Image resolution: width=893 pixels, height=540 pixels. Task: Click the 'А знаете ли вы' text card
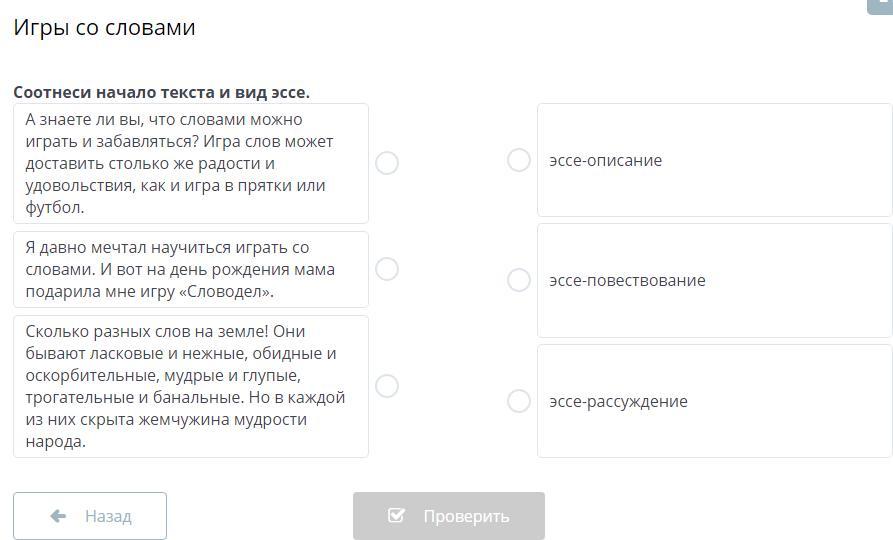point(190,163)
